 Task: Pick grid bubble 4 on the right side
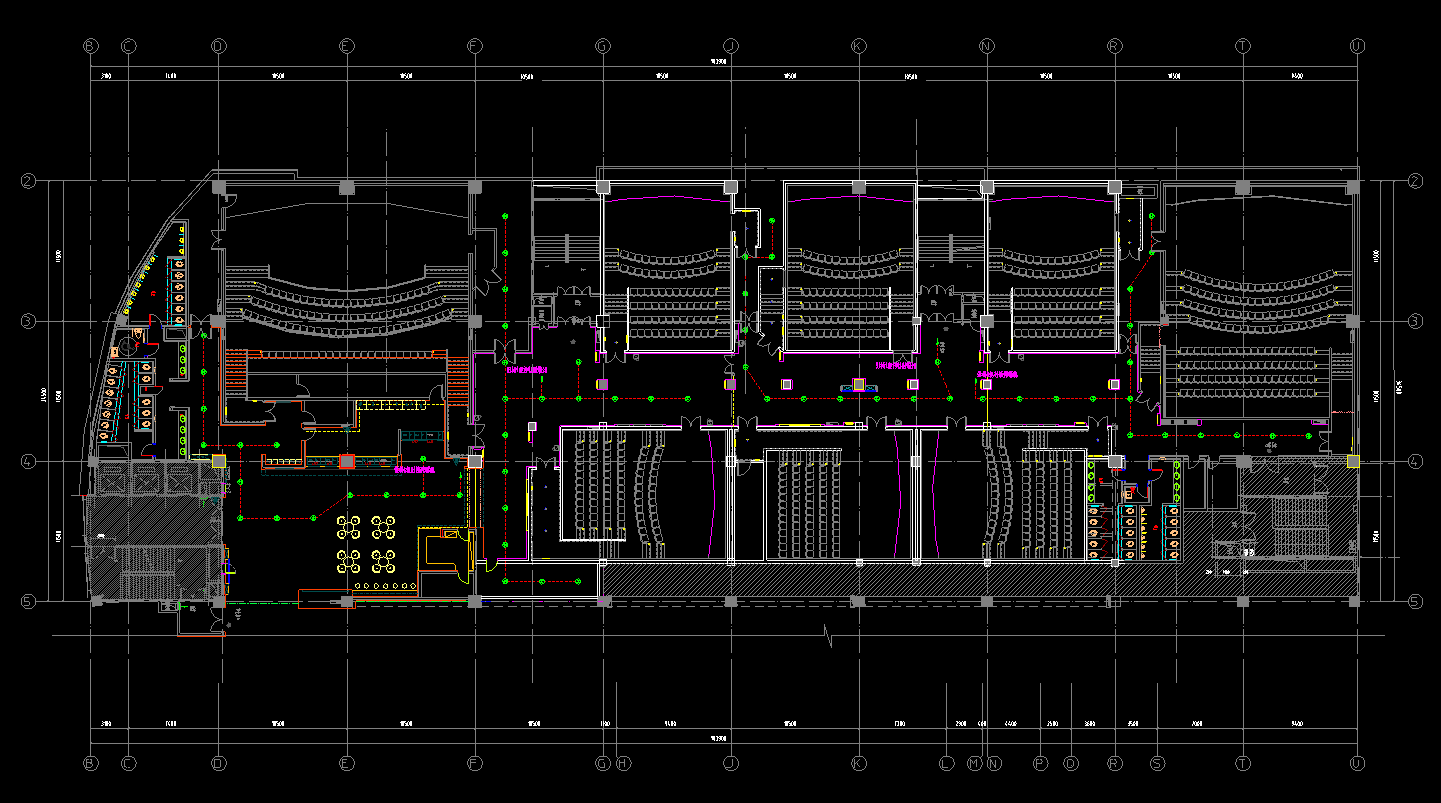pyautogui.click(x=1415, y=462)
